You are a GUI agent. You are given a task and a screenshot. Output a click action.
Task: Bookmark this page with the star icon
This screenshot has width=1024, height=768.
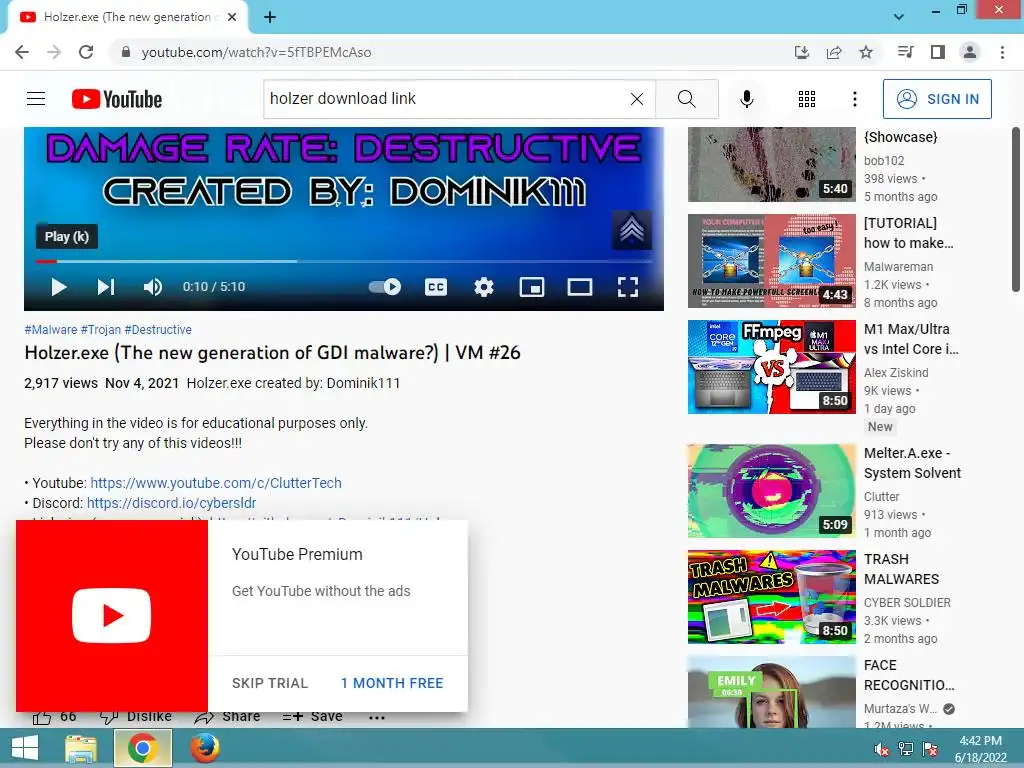tap(866, 52)
